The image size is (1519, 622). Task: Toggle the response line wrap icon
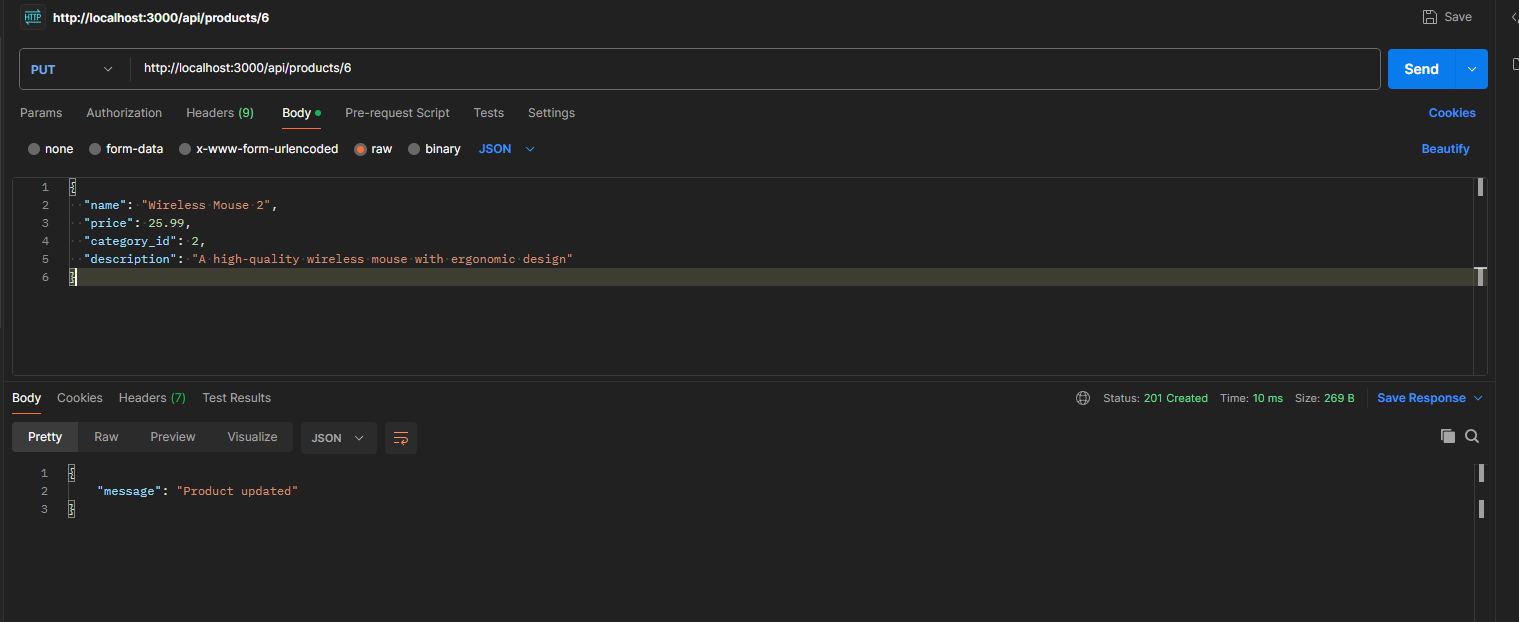click(x=401, y=438)
